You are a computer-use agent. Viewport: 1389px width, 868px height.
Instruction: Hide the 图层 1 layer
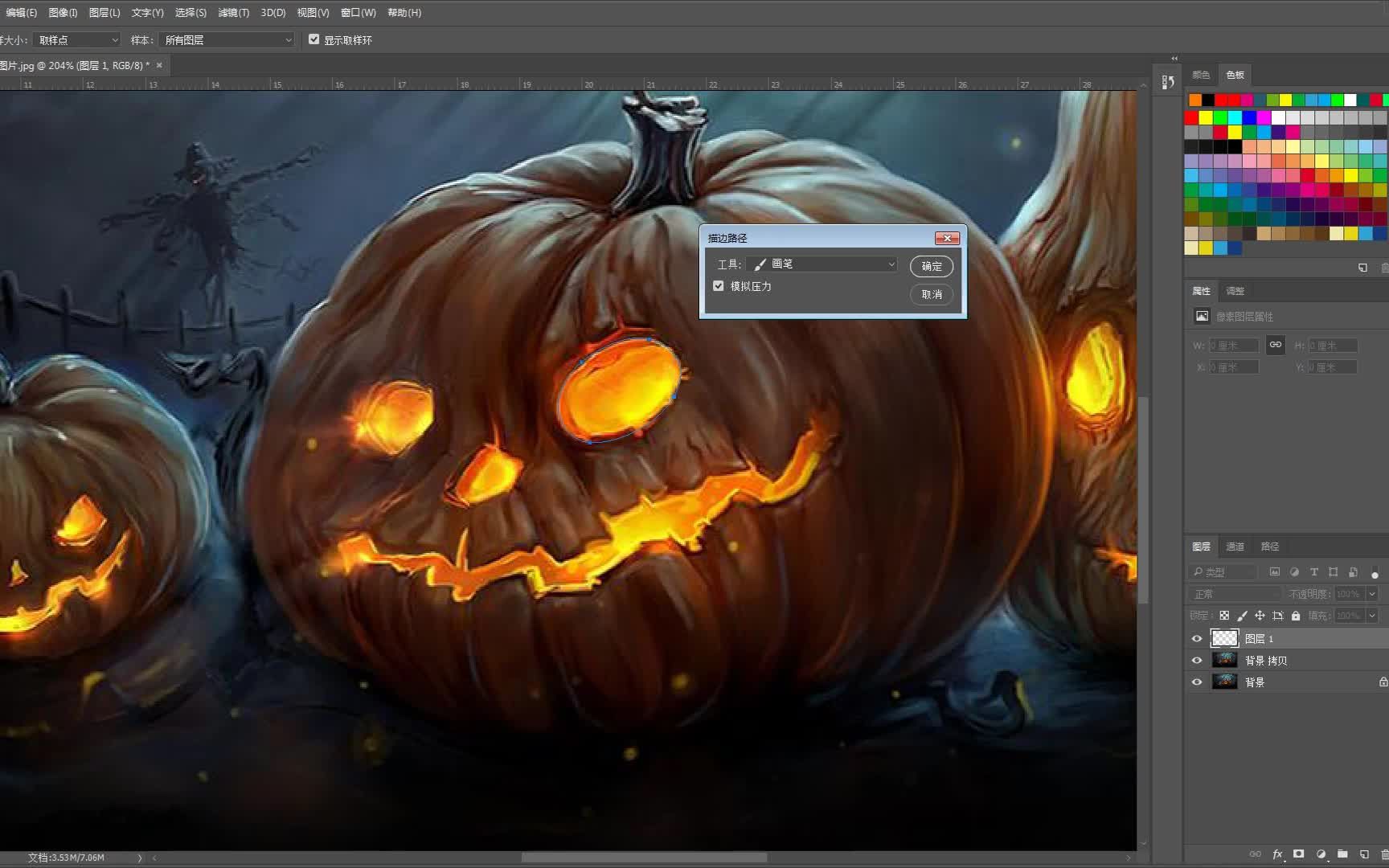tap(1197, 638)
